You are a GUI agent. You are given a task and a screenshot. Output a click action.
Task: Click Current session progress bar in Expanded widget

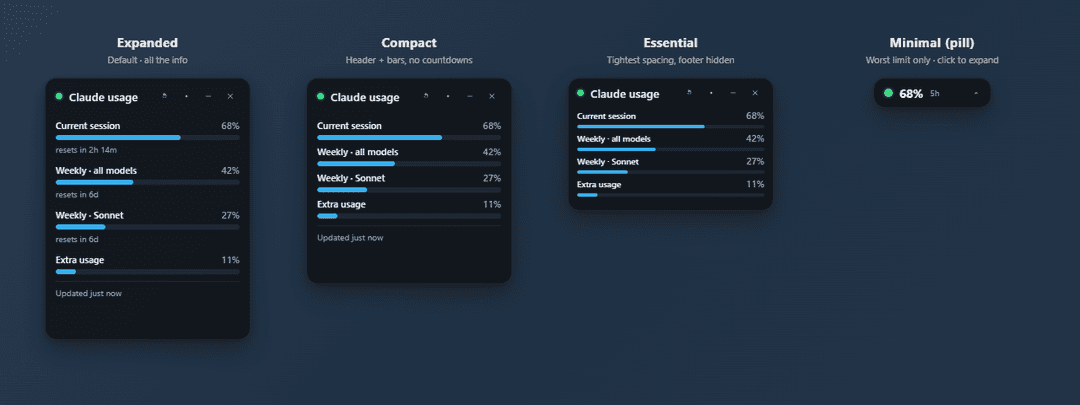click(147, 138)
